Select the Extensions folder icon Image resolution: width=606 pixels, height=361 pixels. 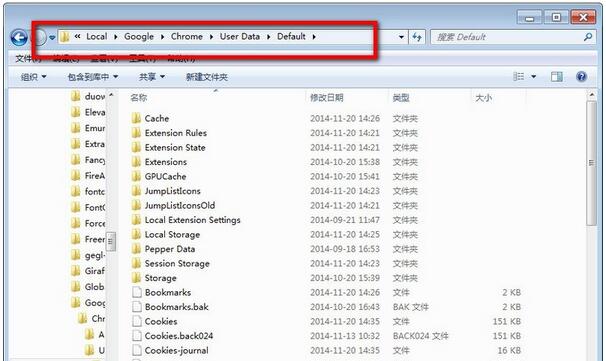pyautogui.click(x=136, y=162)
